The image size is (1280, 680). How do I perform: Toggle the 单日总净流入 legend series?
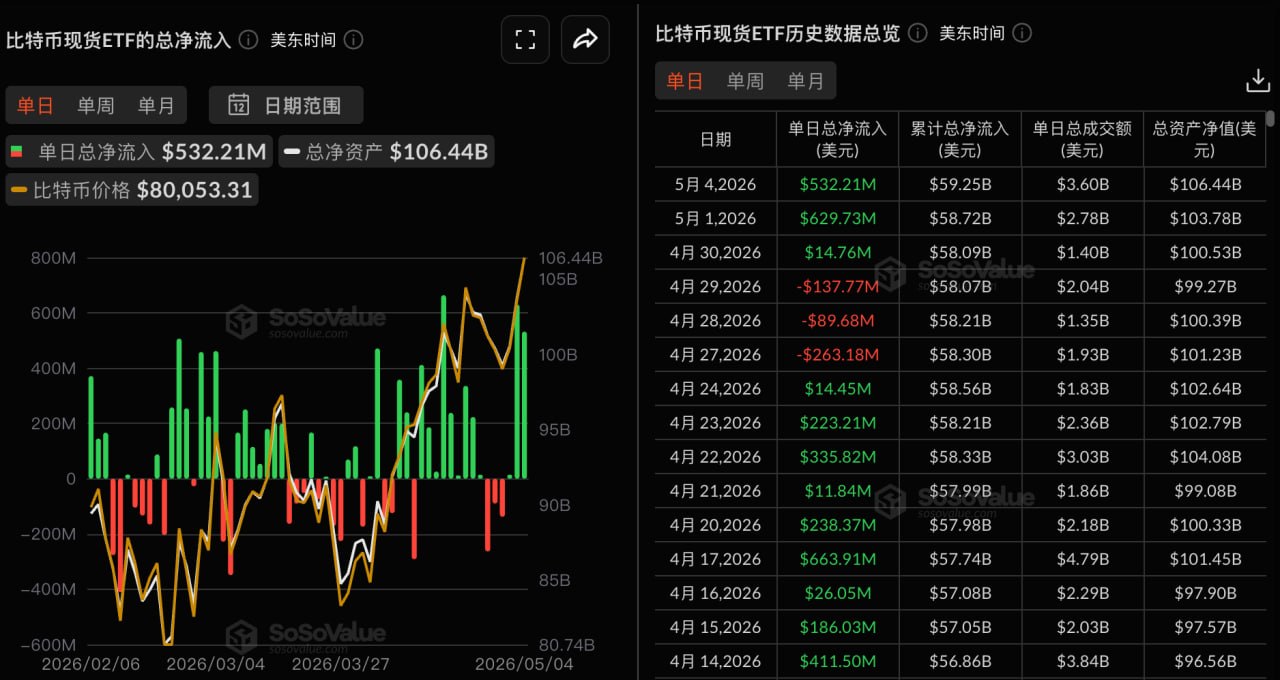click(x=139, y=152)
